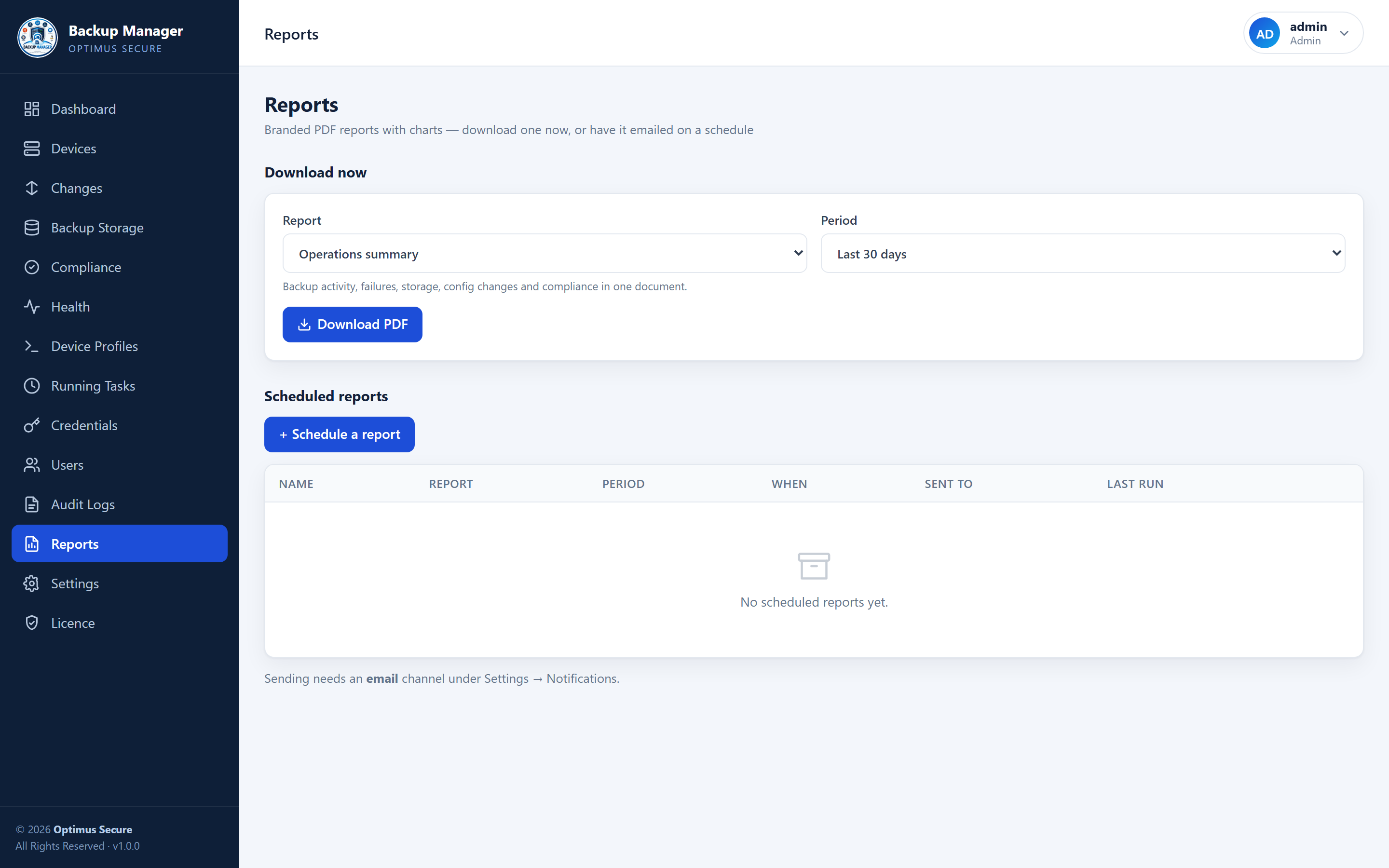
Task: Click the Credentials key icon
Action: 31,425
